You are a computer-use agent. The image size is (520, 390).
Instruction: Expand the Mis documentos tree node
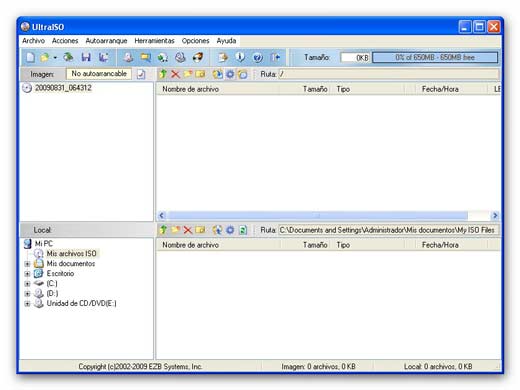pyautogui.click(x=27, y=264)
